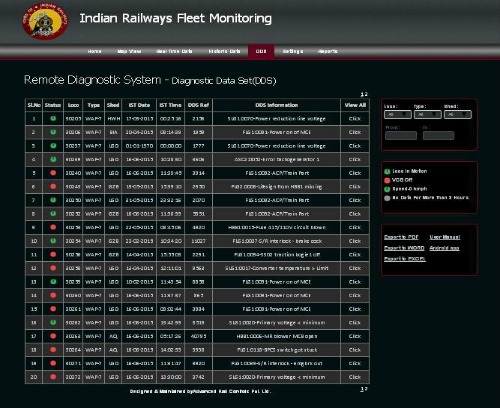Click the 'IST Date' column header
The width and height of the screenshot is (500, 408).
(x=139, y=105)
